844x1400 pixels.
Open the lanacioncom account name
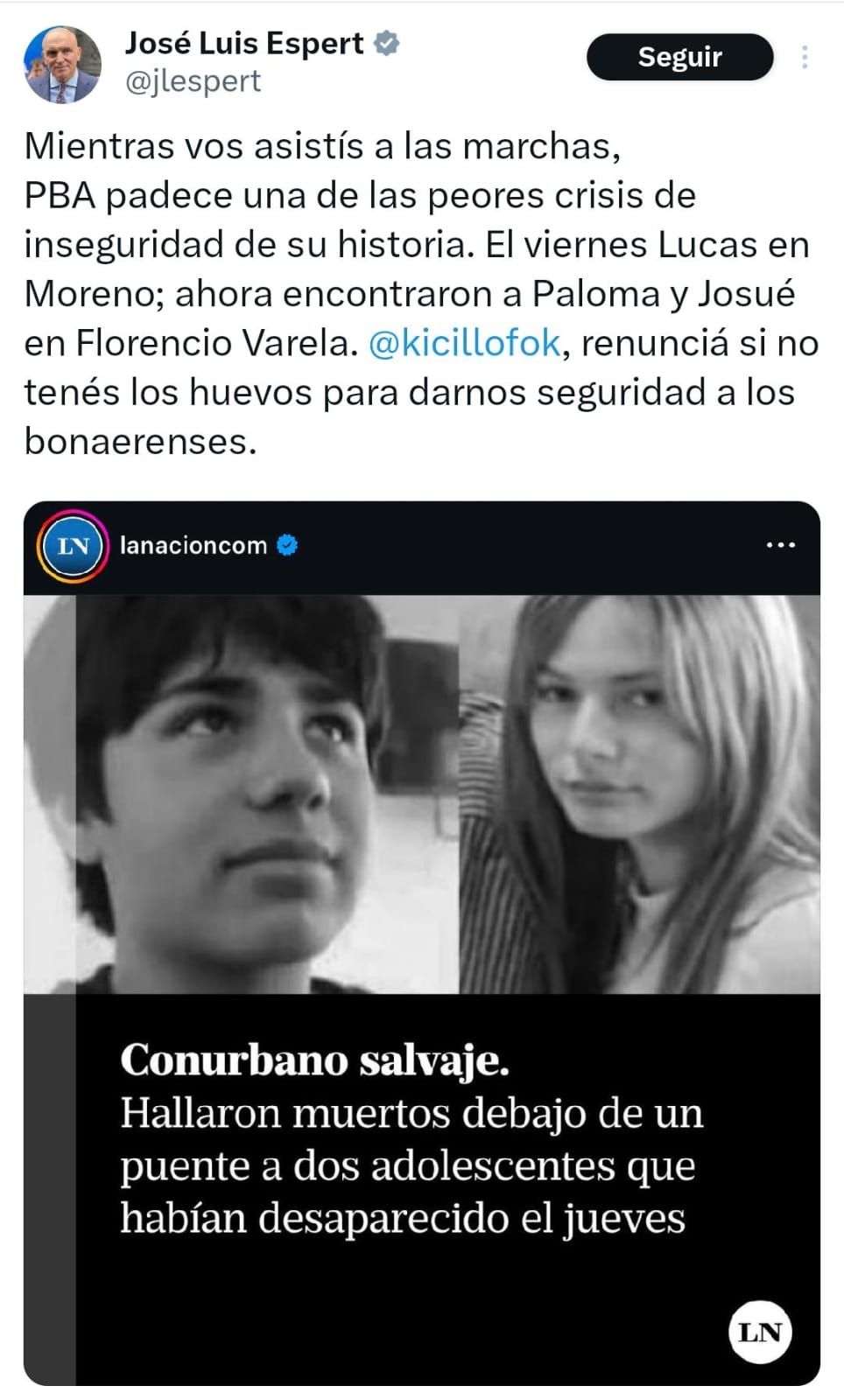(193, 545)
